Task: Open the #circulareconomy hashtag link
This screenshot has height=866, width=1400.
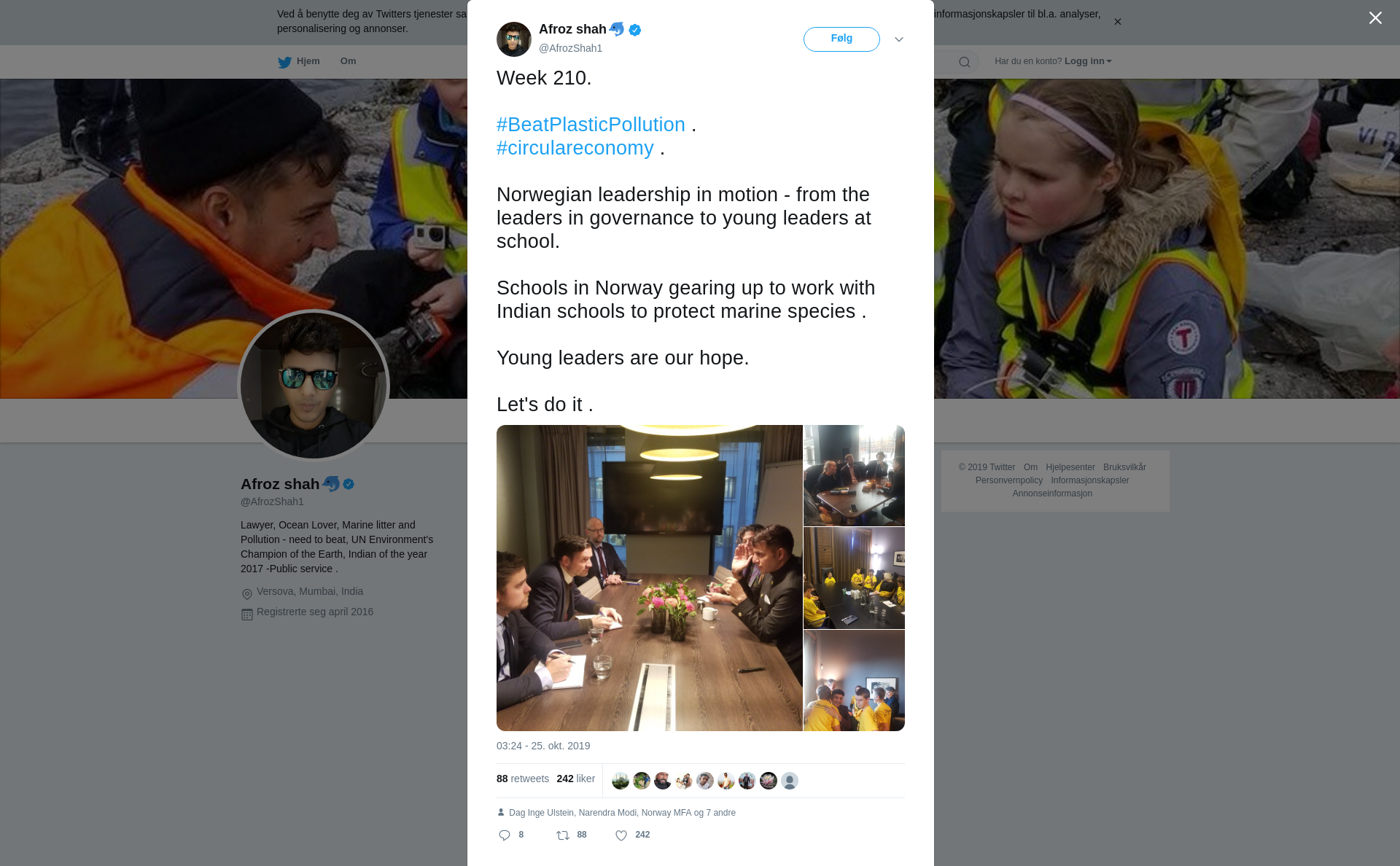Action: click(575, 148)
